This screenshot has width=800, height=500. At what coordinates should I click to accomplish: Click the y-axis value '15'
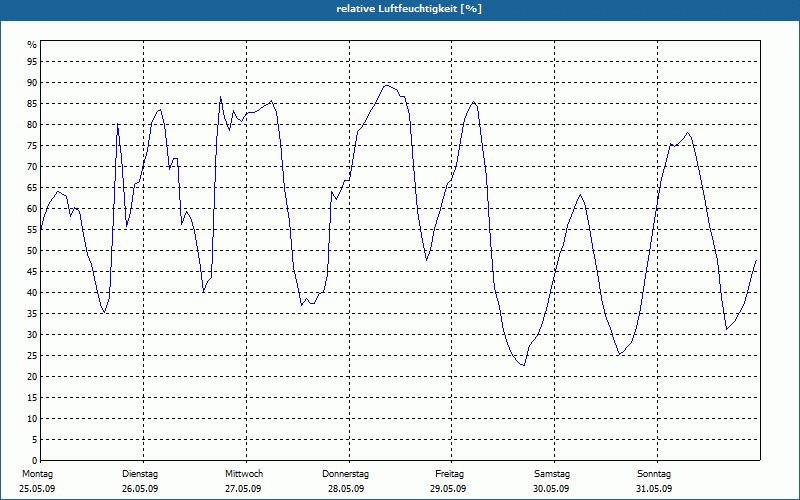(x=32, y=398)
